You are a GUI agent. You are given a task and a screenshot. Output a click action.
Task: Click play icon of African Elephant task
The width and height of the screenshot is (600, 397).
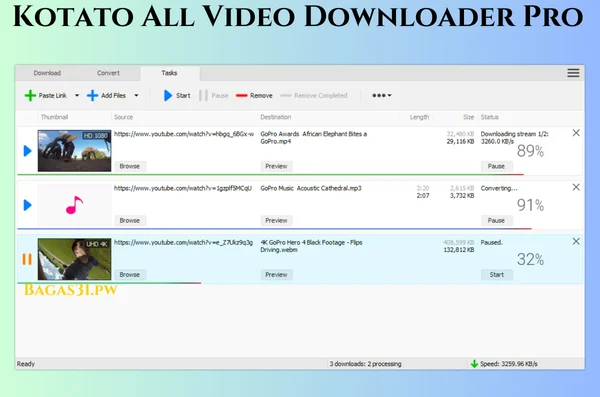pos(27,151)
